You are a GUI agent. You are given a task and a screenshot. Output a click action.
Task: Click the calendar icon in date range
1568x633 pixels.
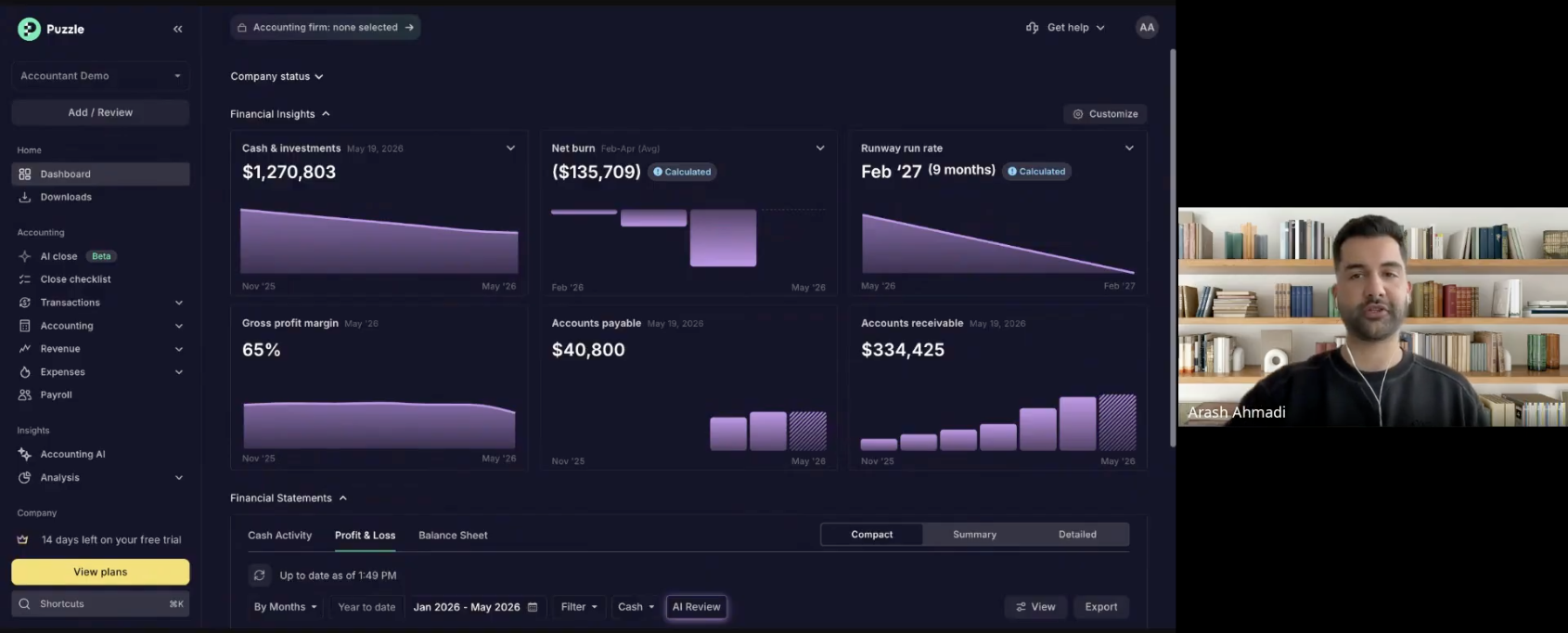point(533,607)
